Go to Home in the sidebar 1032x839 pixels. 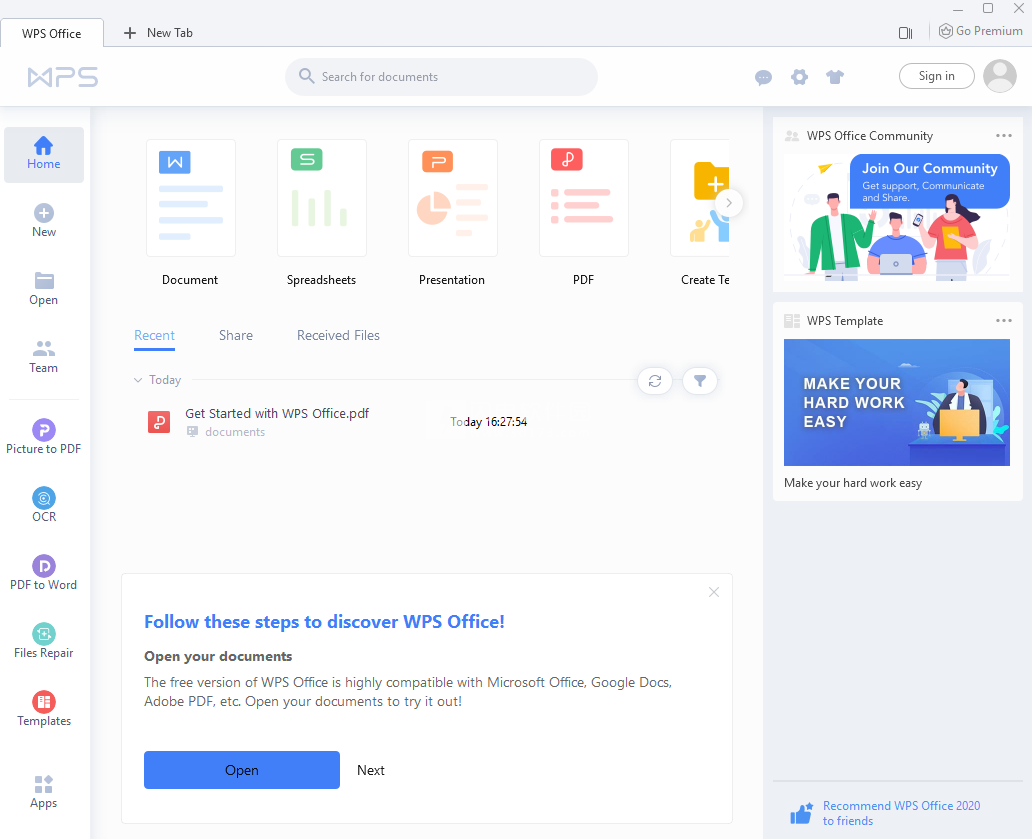pos(43,155)
